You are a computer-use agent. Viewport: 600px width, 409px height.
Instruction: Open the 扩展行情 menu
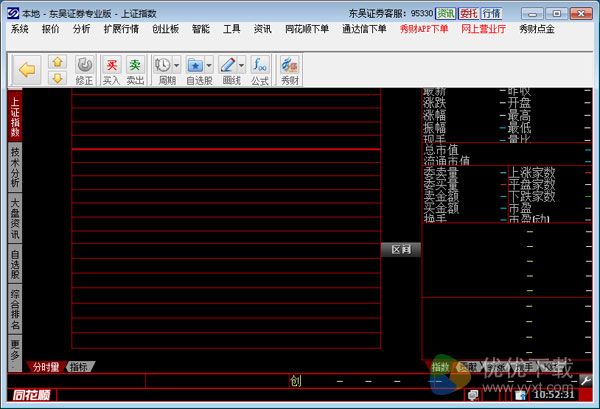point(121,29)
